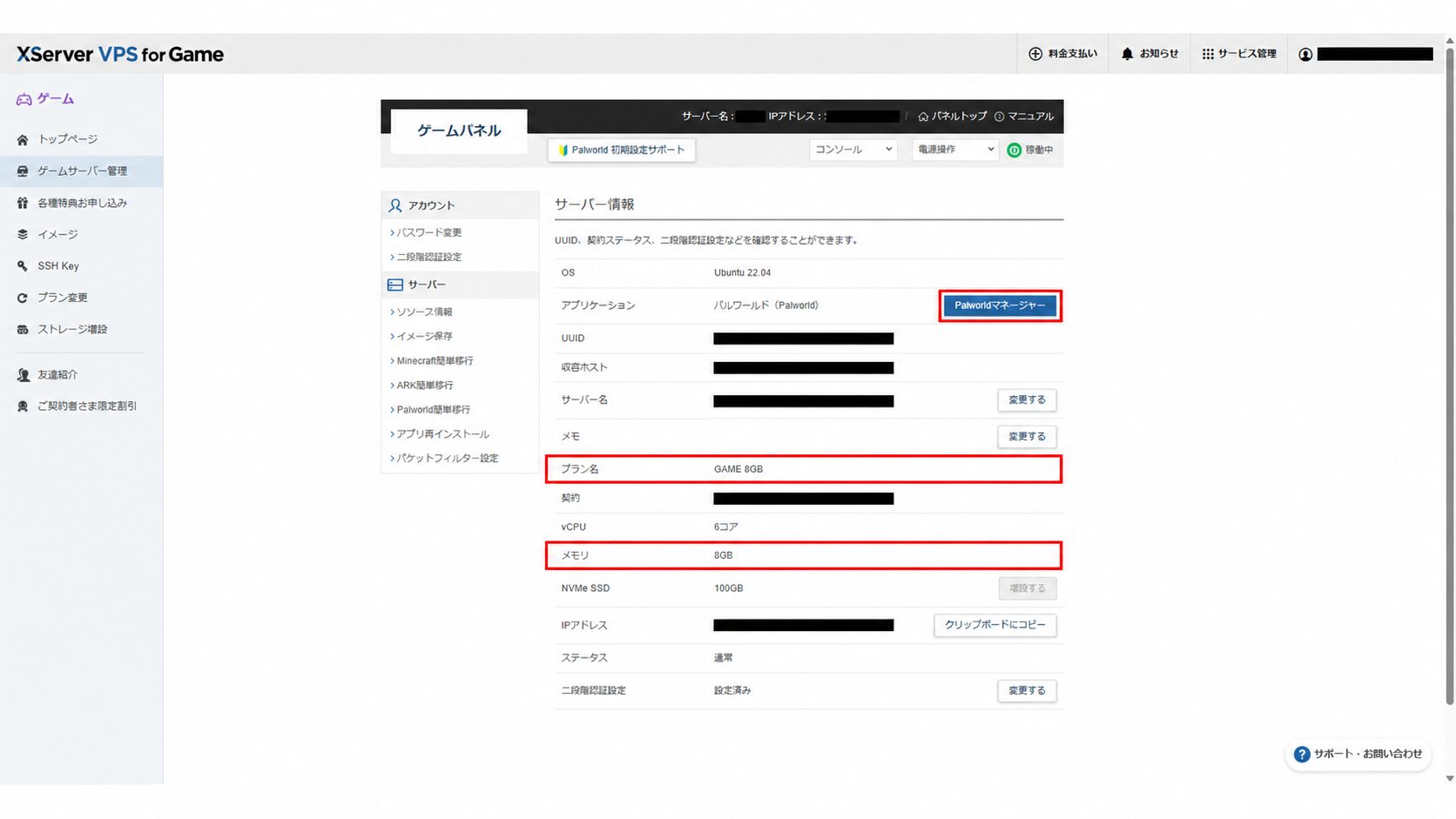Go to パネルトップ link
The height and width of the screenshot is (819, 1456).
tap(953, 116)
